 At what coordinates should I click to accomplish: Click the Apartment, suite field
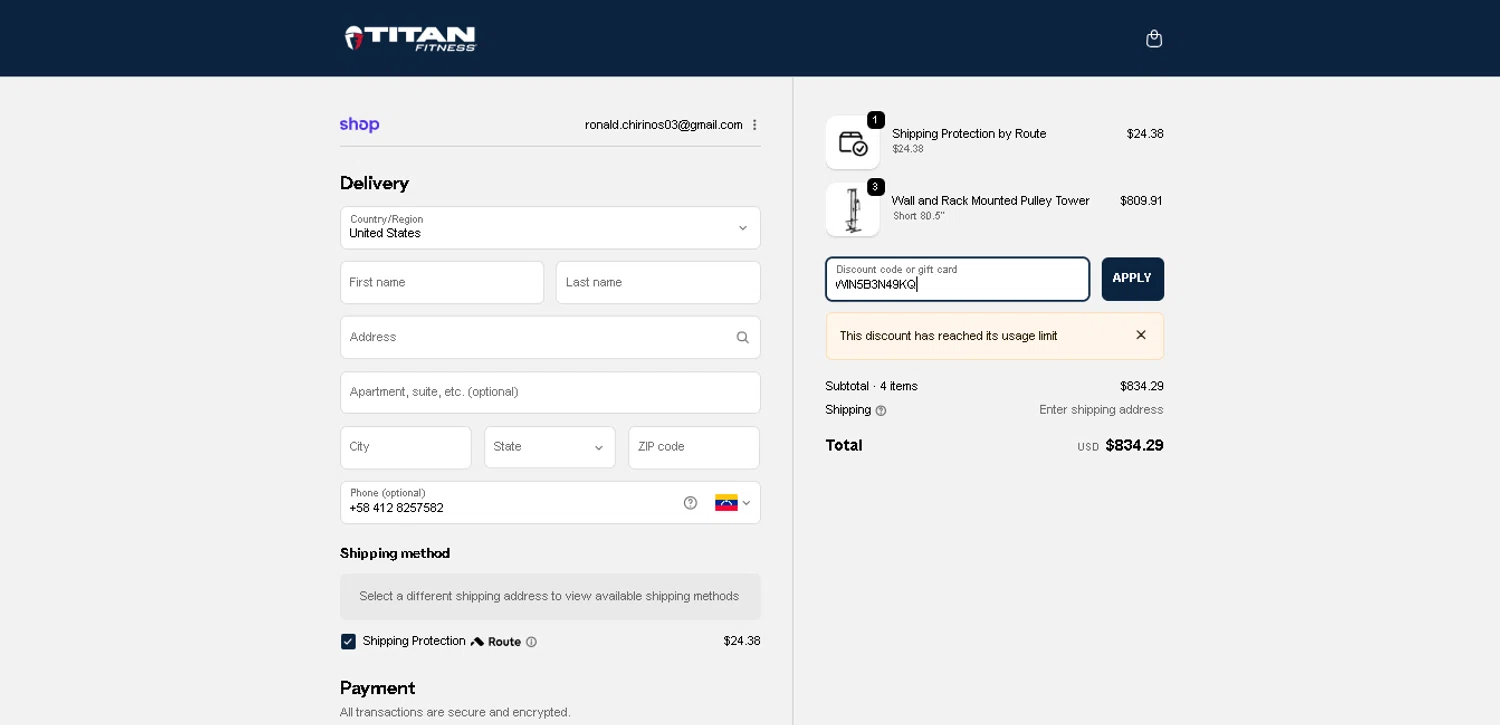point(550,392)
